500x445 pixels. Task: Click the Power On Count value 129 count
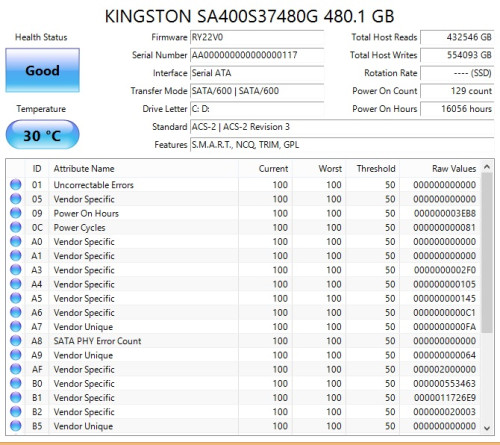pyautogui.click(x=457, y=91)
